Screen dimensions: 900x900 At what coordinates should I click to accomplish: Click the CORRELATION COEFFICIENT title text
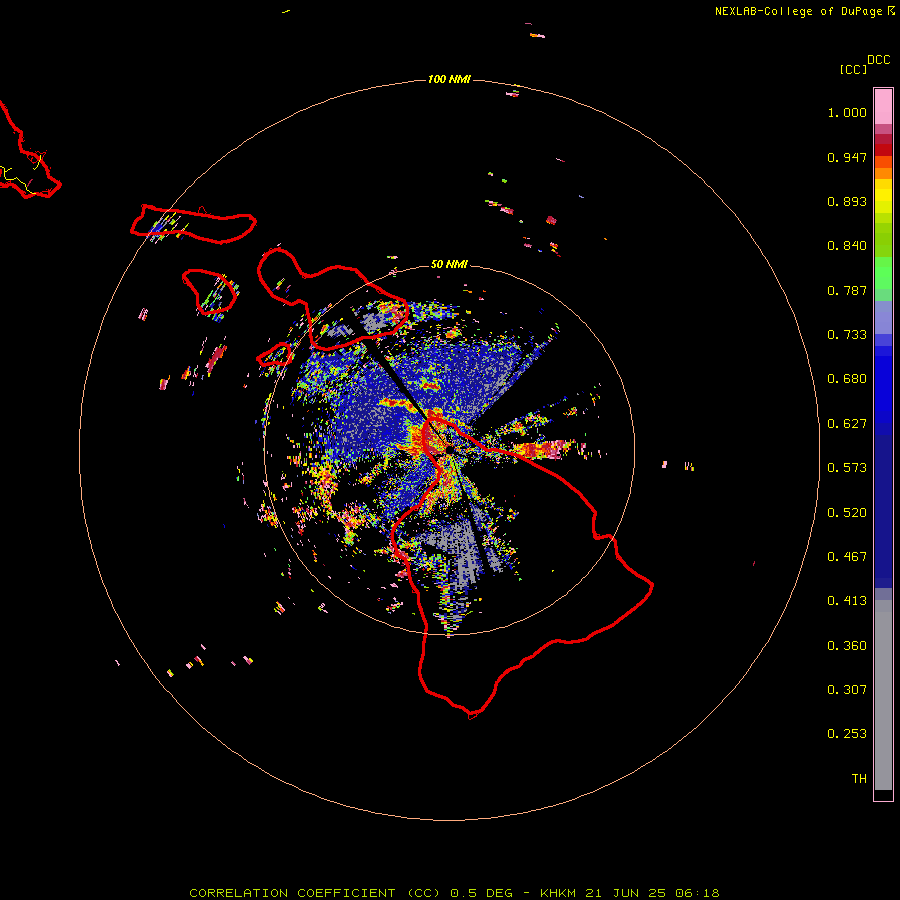coord(315,893)
